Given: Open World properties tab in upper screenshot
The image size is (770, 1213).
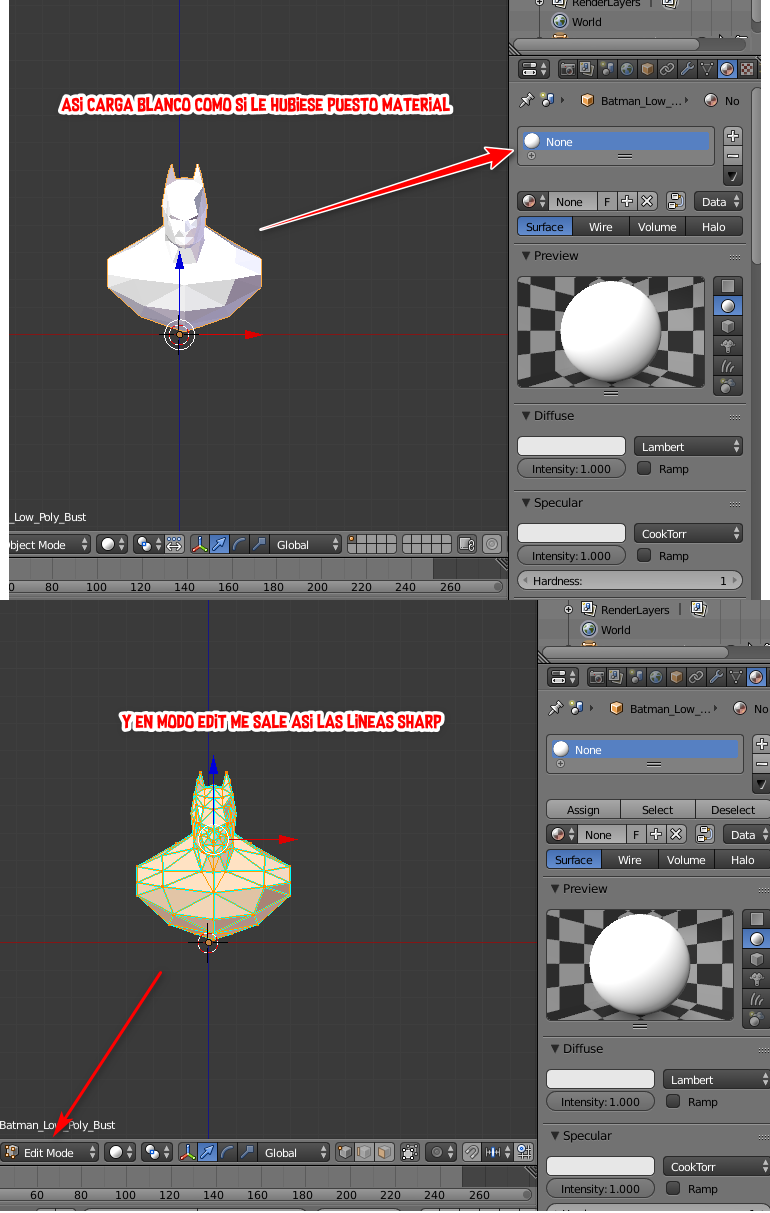Looking at the screenshot, I should pos(627,69).
